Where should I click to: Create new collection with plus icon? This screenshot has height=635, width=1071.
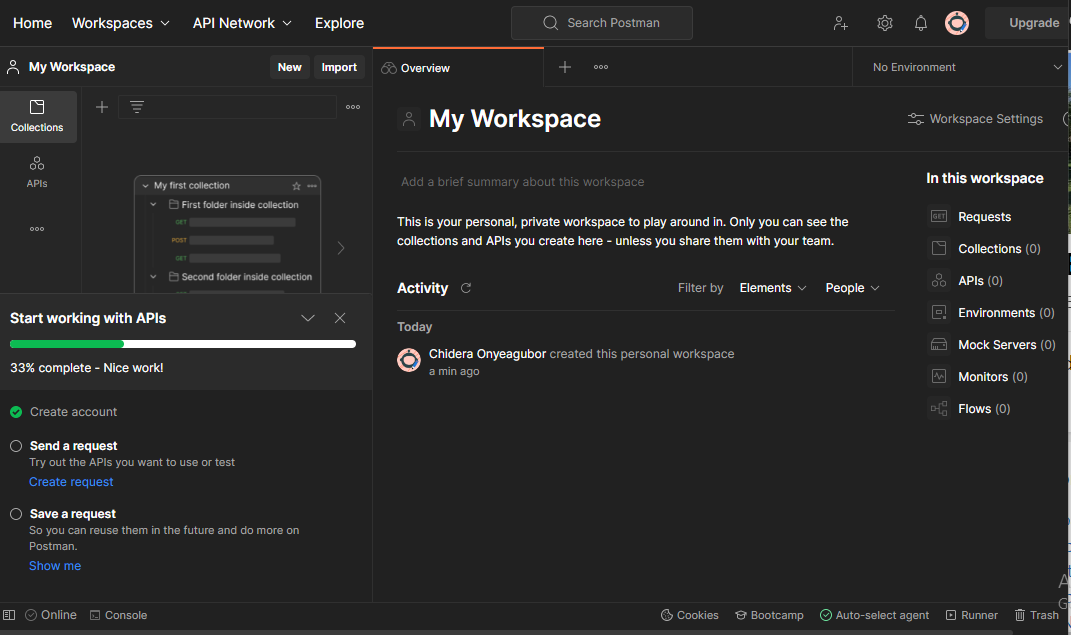(102, 107)
